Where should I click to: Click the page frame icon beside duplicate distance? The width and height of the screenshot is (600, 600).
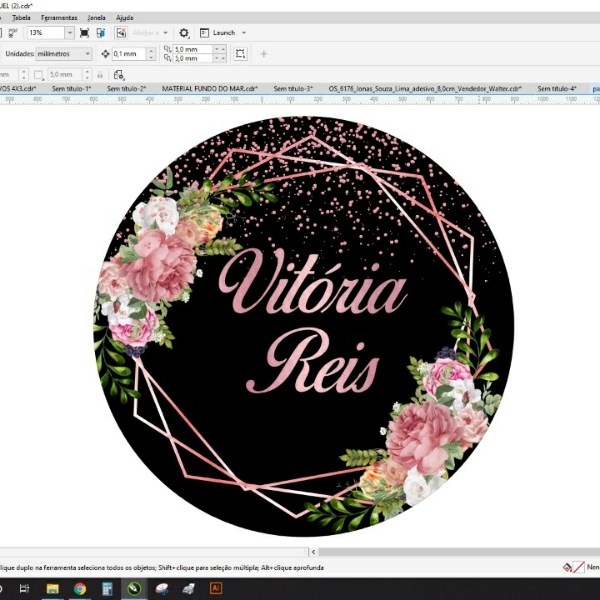[x=240, y=53]
